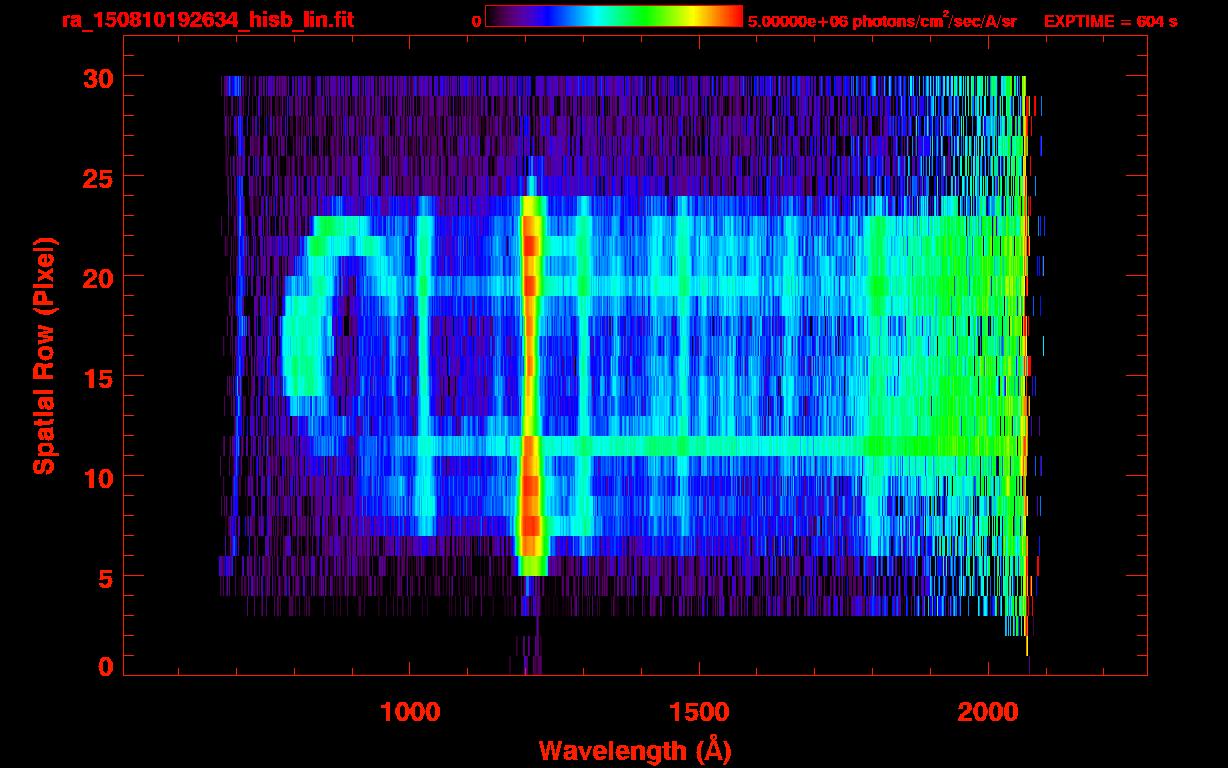Click the y-axis tick label 0
This screenshot has width=1228, height=768.
pyautogui.click(x=105, y=667)
